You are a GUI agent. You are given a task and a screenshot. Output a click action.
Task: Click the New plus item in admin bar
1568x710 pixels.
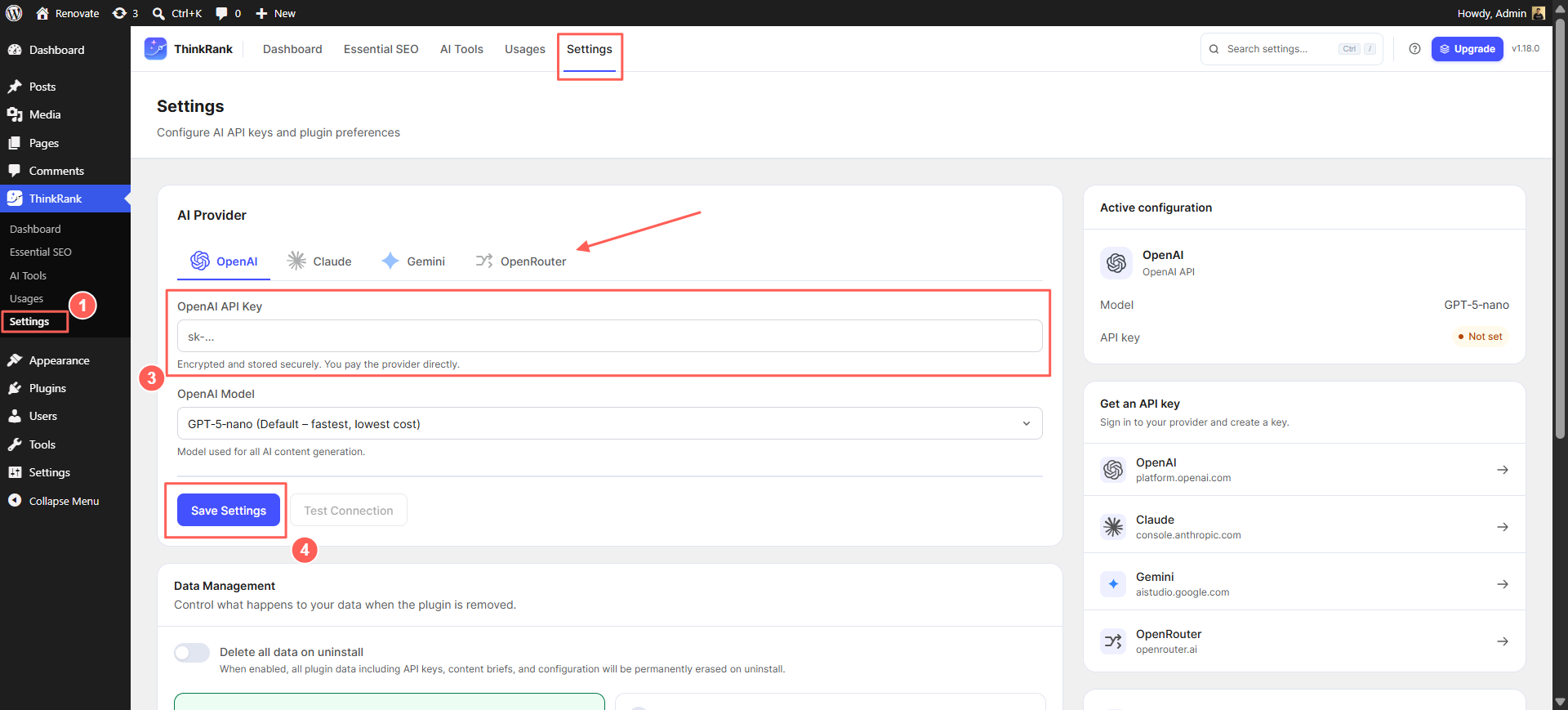point(275,13)
